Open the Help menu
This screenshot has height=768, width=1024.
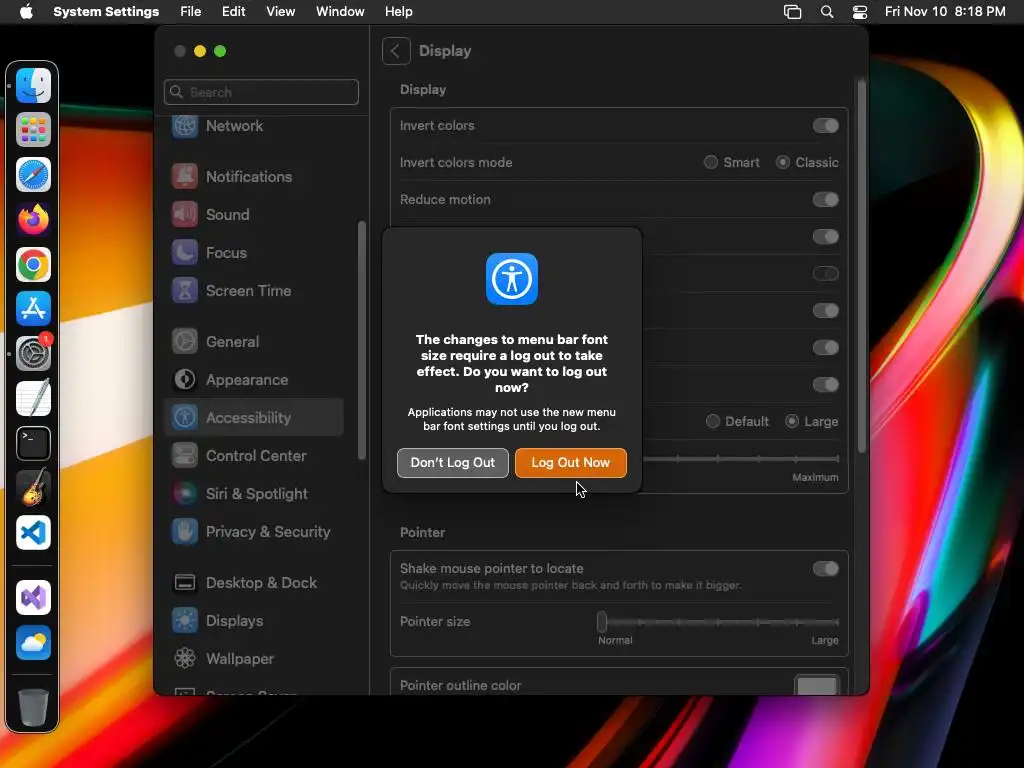(398, 12)
